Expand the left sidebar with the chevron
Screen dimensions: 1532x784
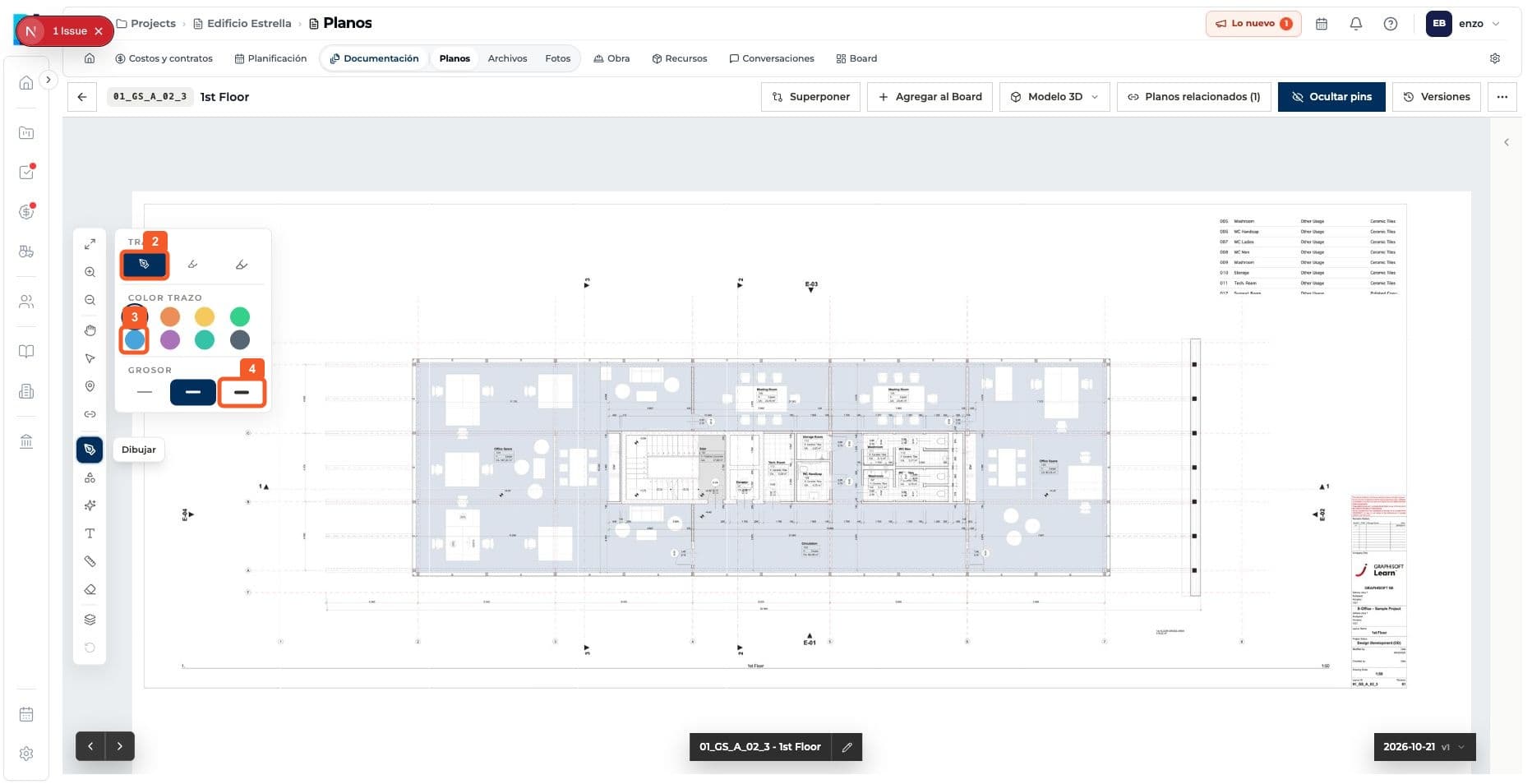coord(48,80)
